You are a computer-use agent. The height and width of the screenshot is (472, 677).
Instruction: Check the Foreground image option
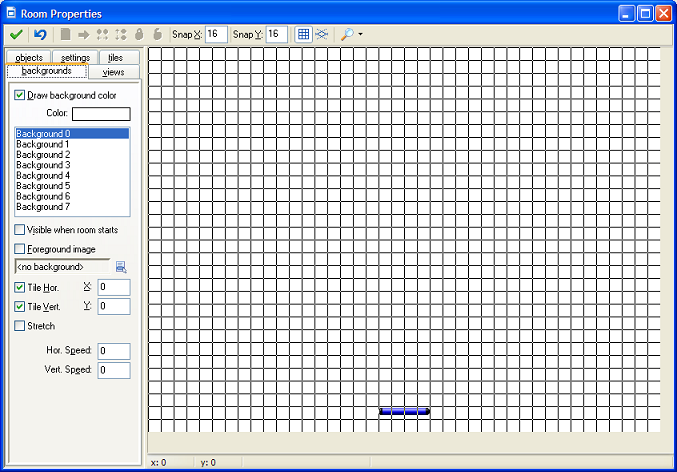20,249
